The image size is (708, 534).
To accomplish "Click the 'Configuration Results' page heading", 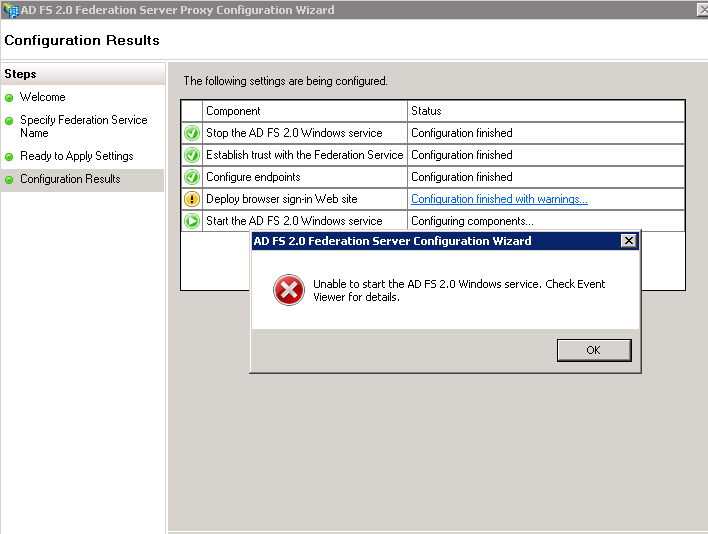I will (82, 40).
